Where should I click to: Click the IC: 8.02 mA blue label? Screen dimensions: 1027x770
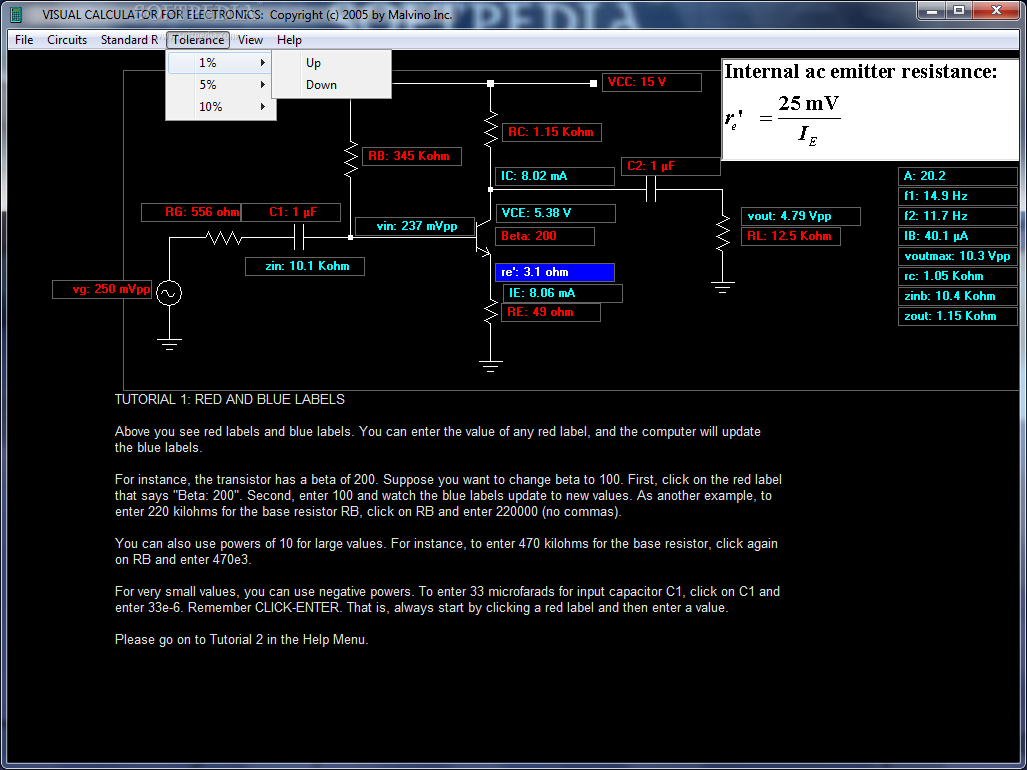[x=555, y=176]
